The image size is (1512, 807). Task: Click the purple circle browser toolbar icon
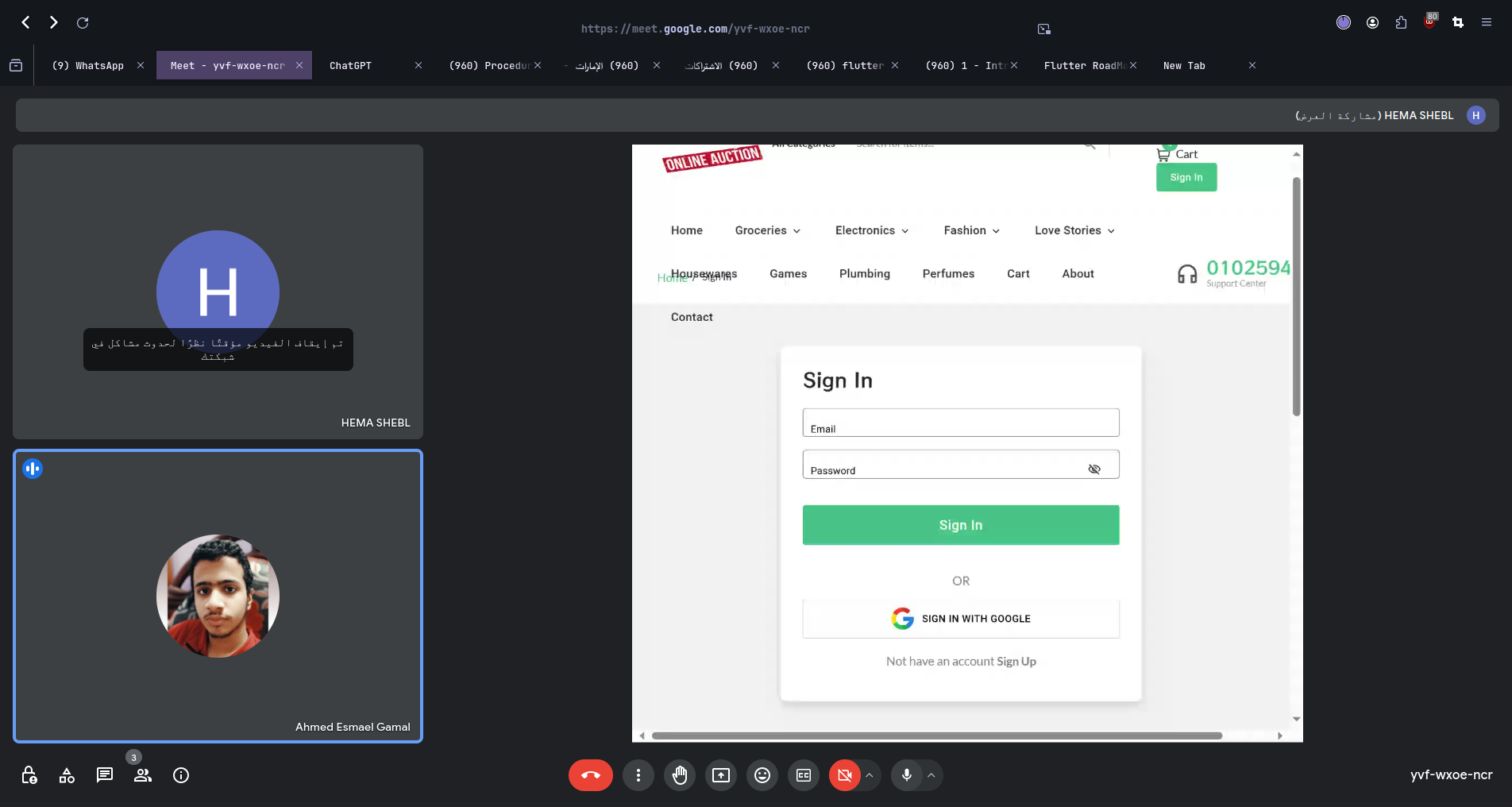point(1344,22)
